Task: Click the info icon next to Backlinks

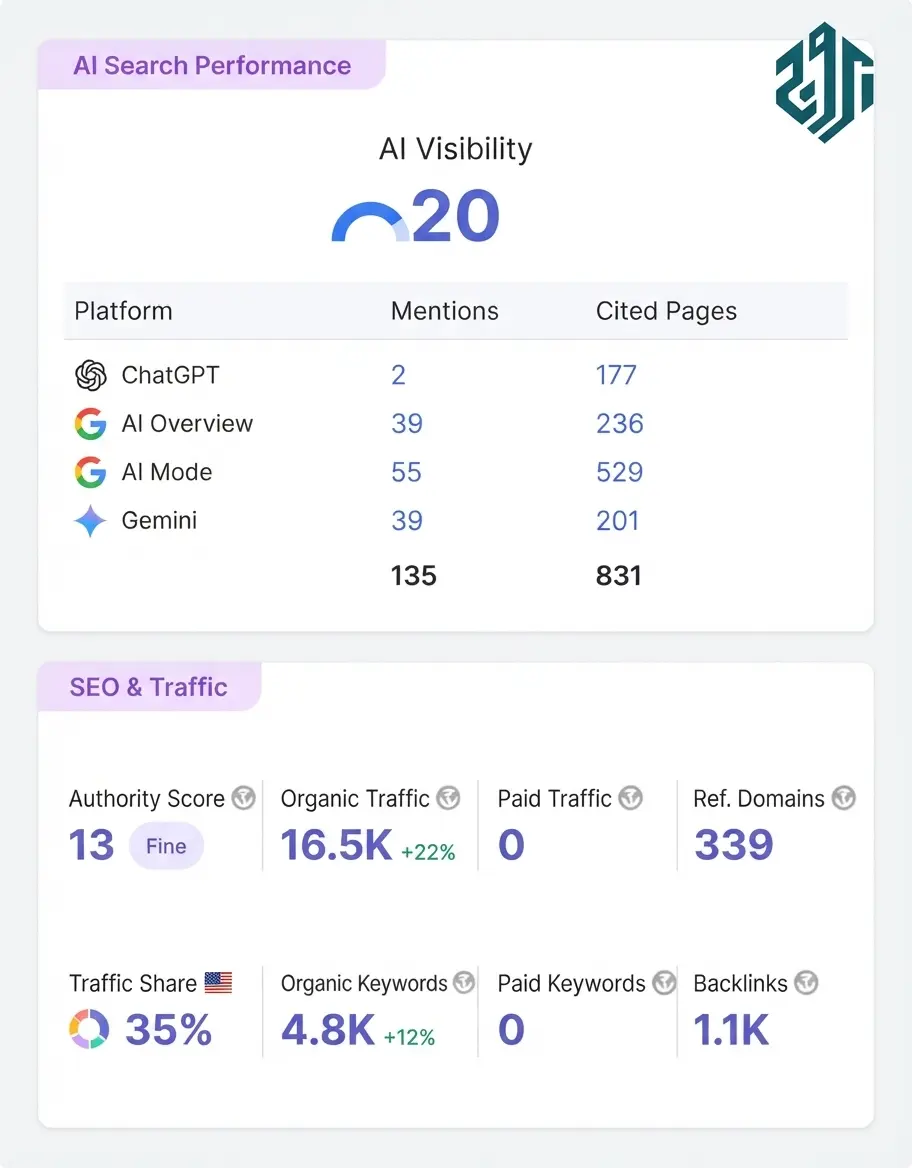Action: tap(806, 983)
